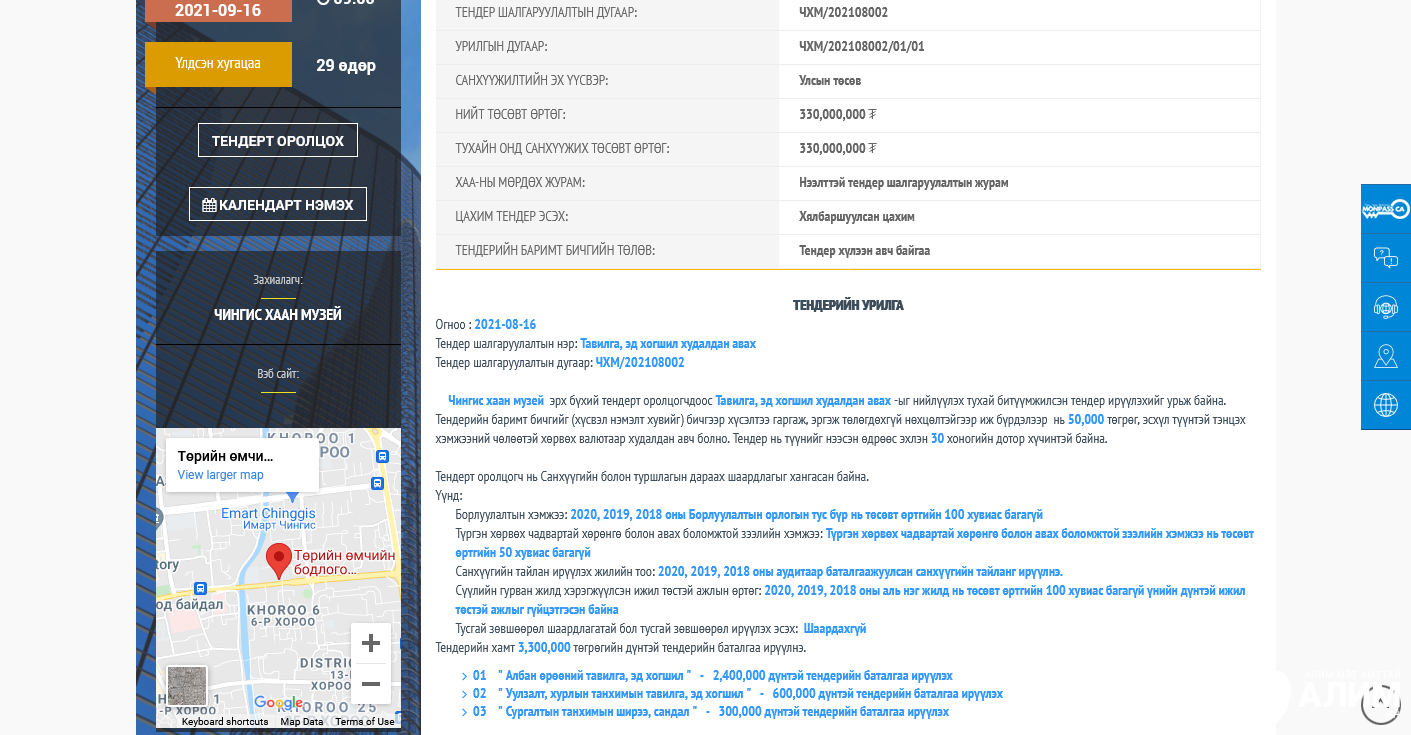This screenshot has height=735, width=1411.
Task: Open the location pin sidebar icon
Action: tap(1385, 357)
